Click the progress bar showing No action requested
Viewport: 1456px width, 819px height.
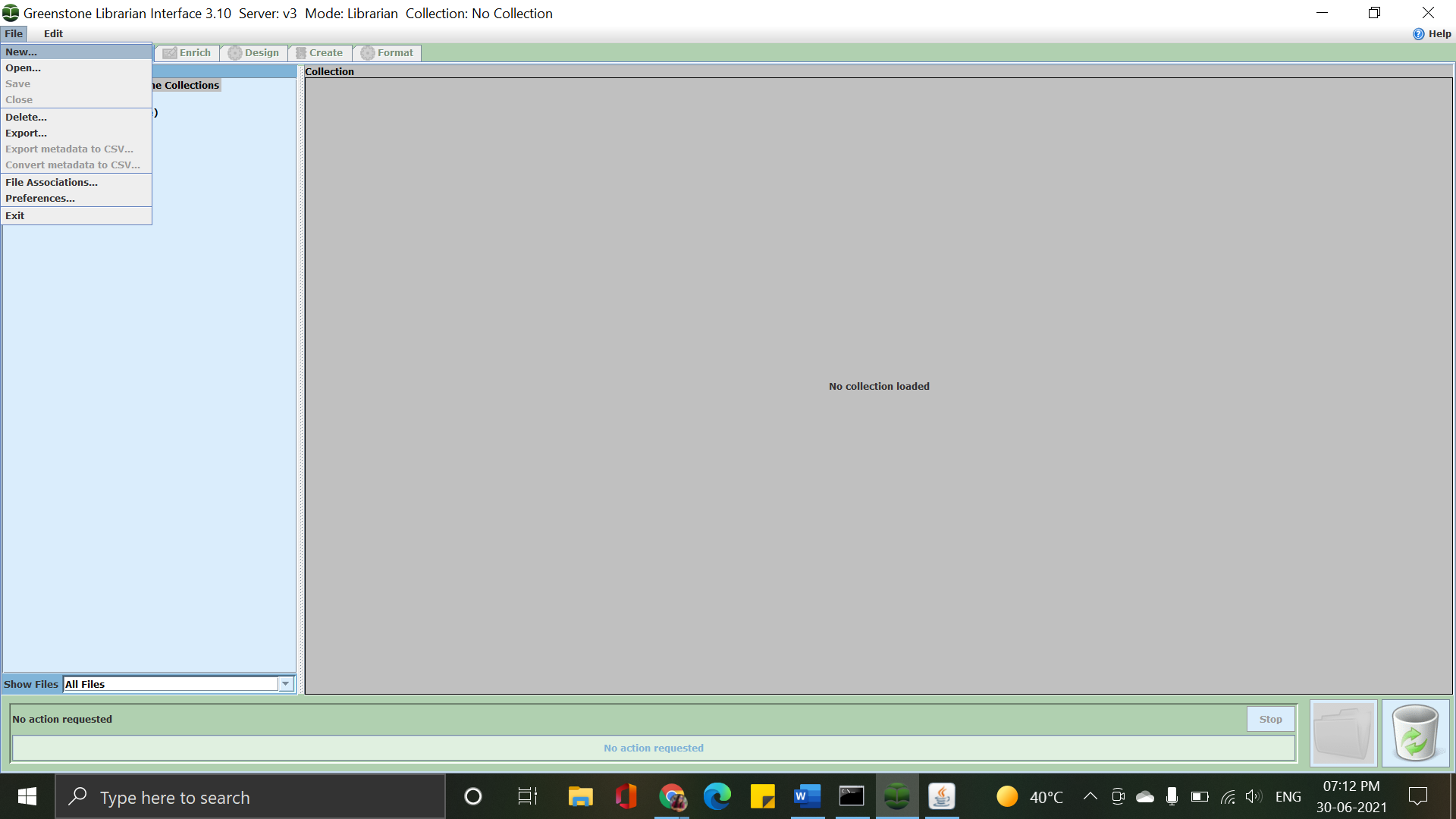click(x=654, y=748)
